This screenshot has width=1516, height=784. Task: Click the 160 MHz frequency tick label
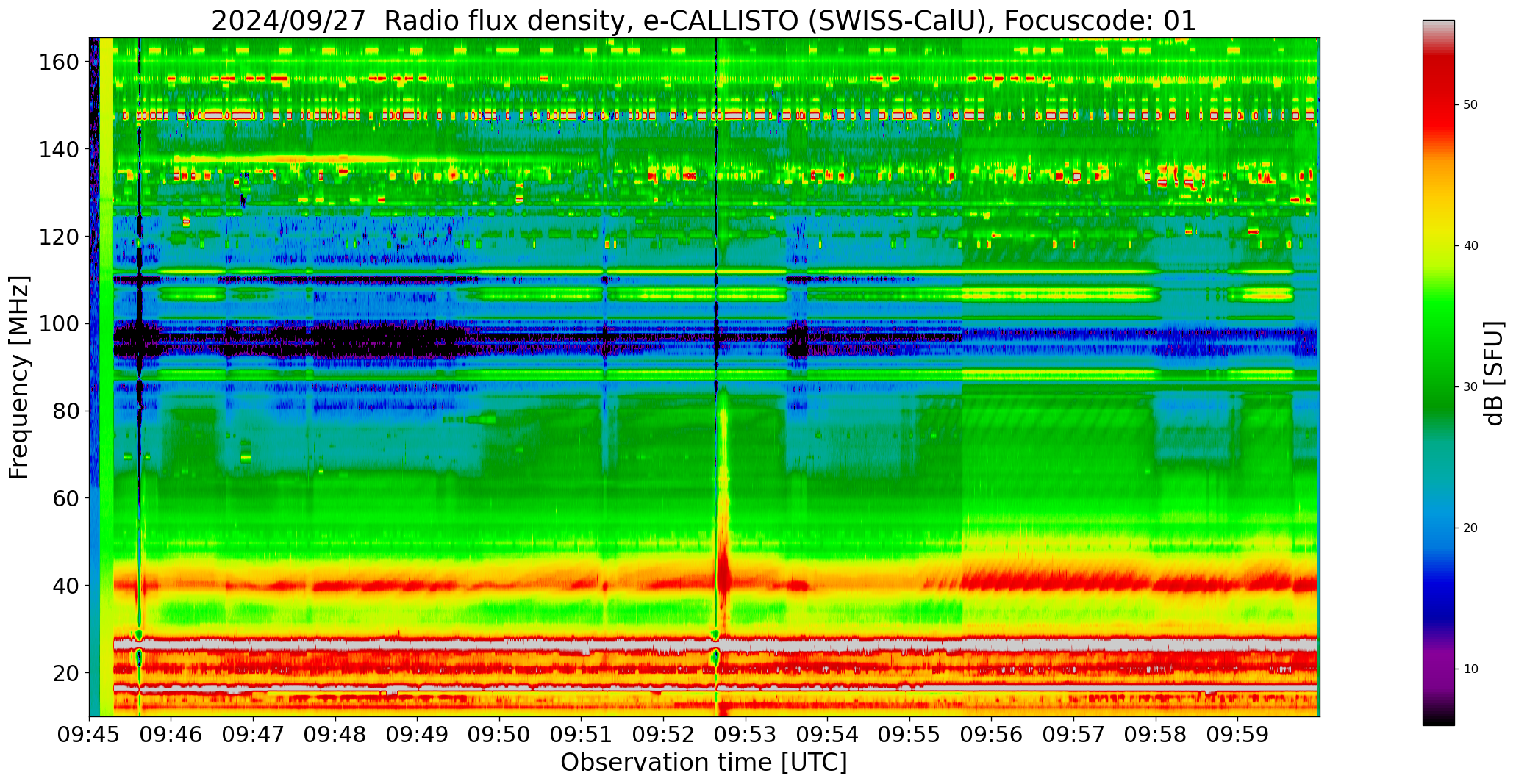tap(60, 62)
